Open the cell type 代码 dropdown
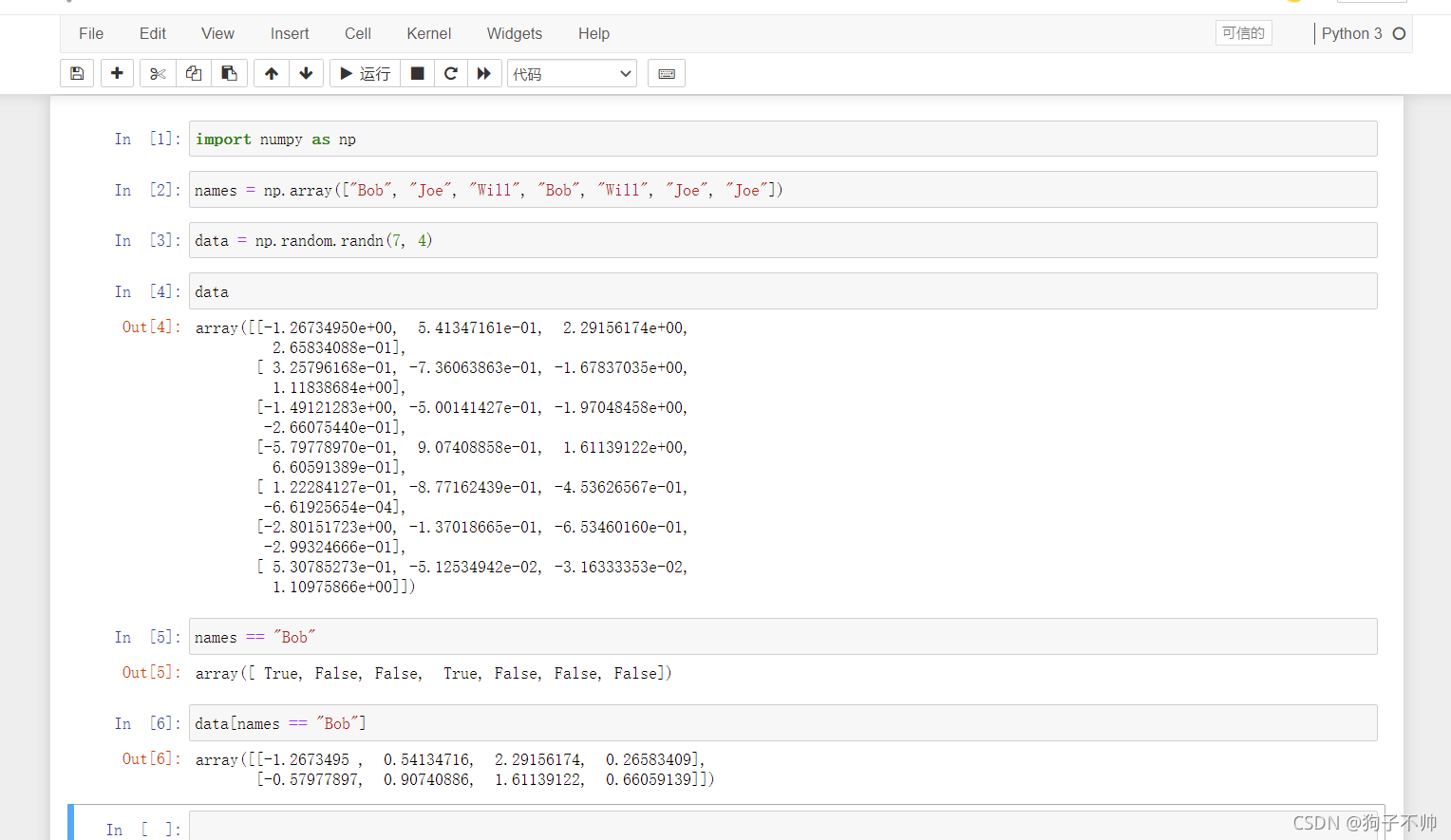 572,73
